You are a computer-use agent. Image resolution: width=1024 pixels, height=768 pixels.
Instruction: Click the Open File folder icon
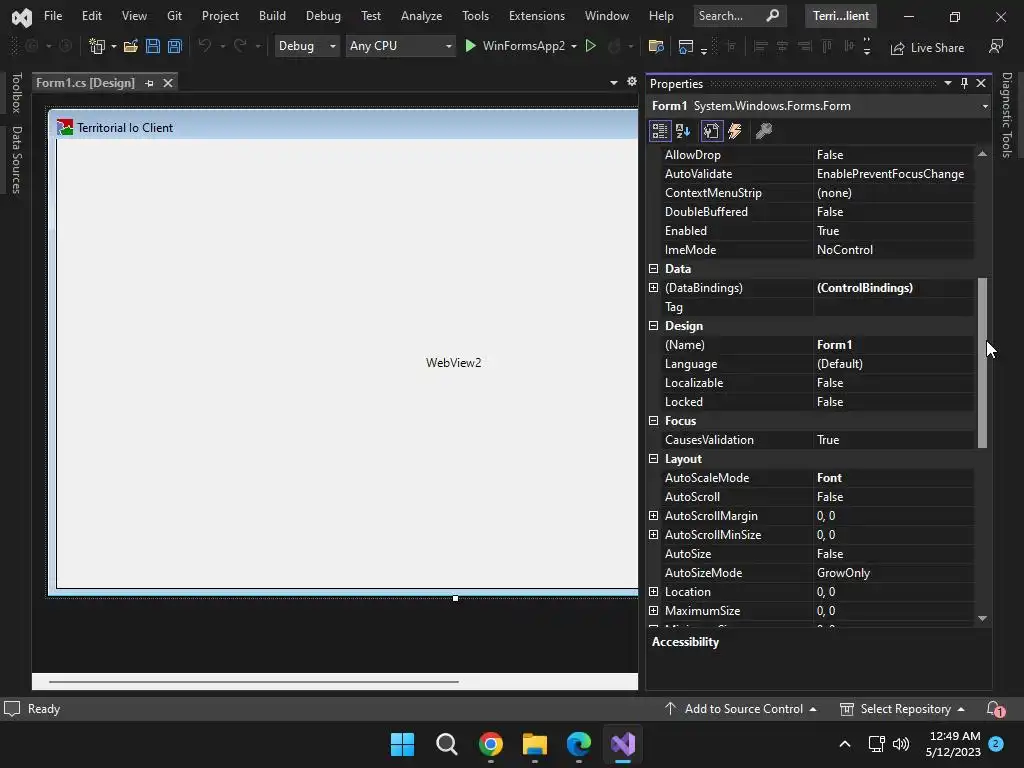(131, 46)
